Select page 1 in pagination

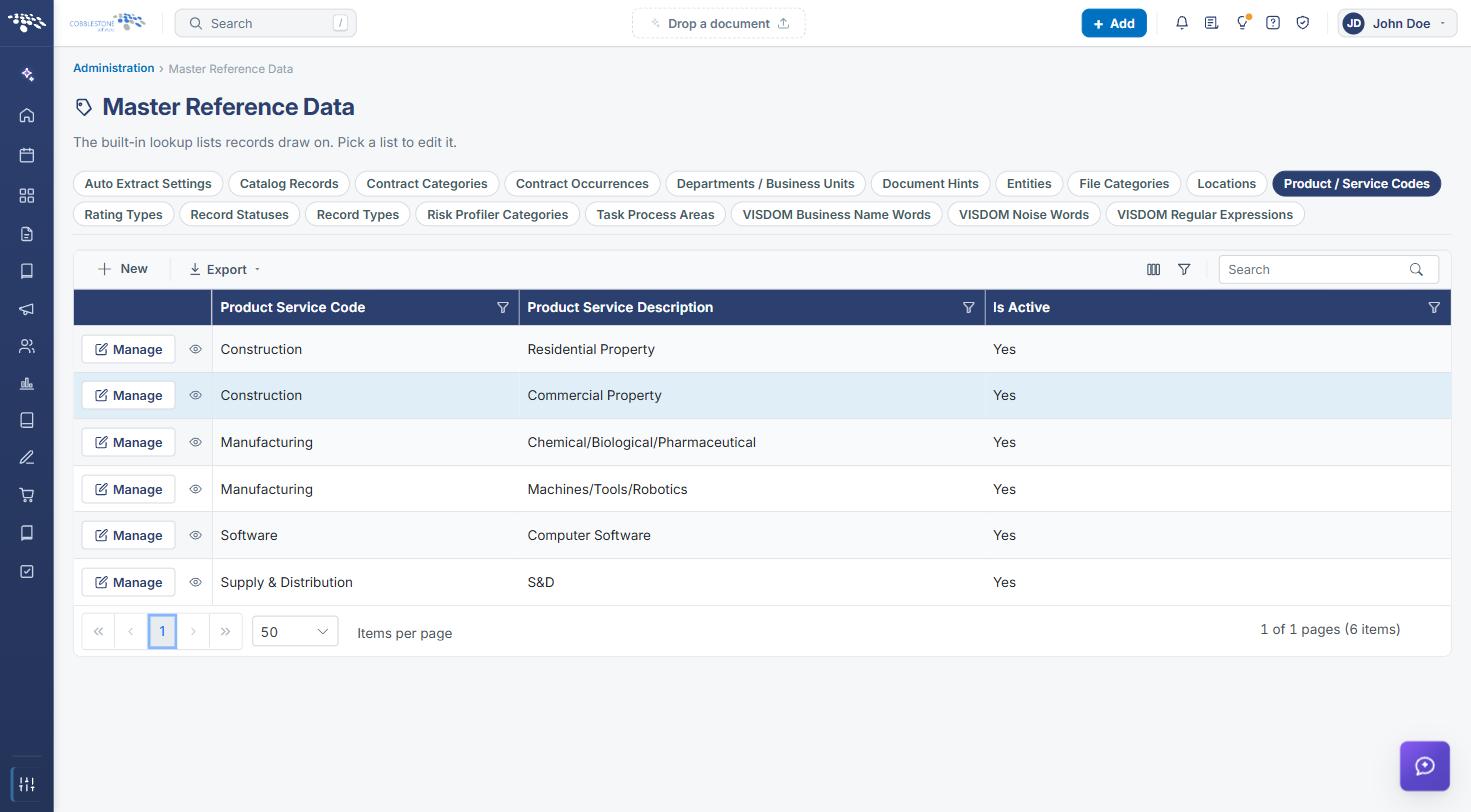point(162,631)
